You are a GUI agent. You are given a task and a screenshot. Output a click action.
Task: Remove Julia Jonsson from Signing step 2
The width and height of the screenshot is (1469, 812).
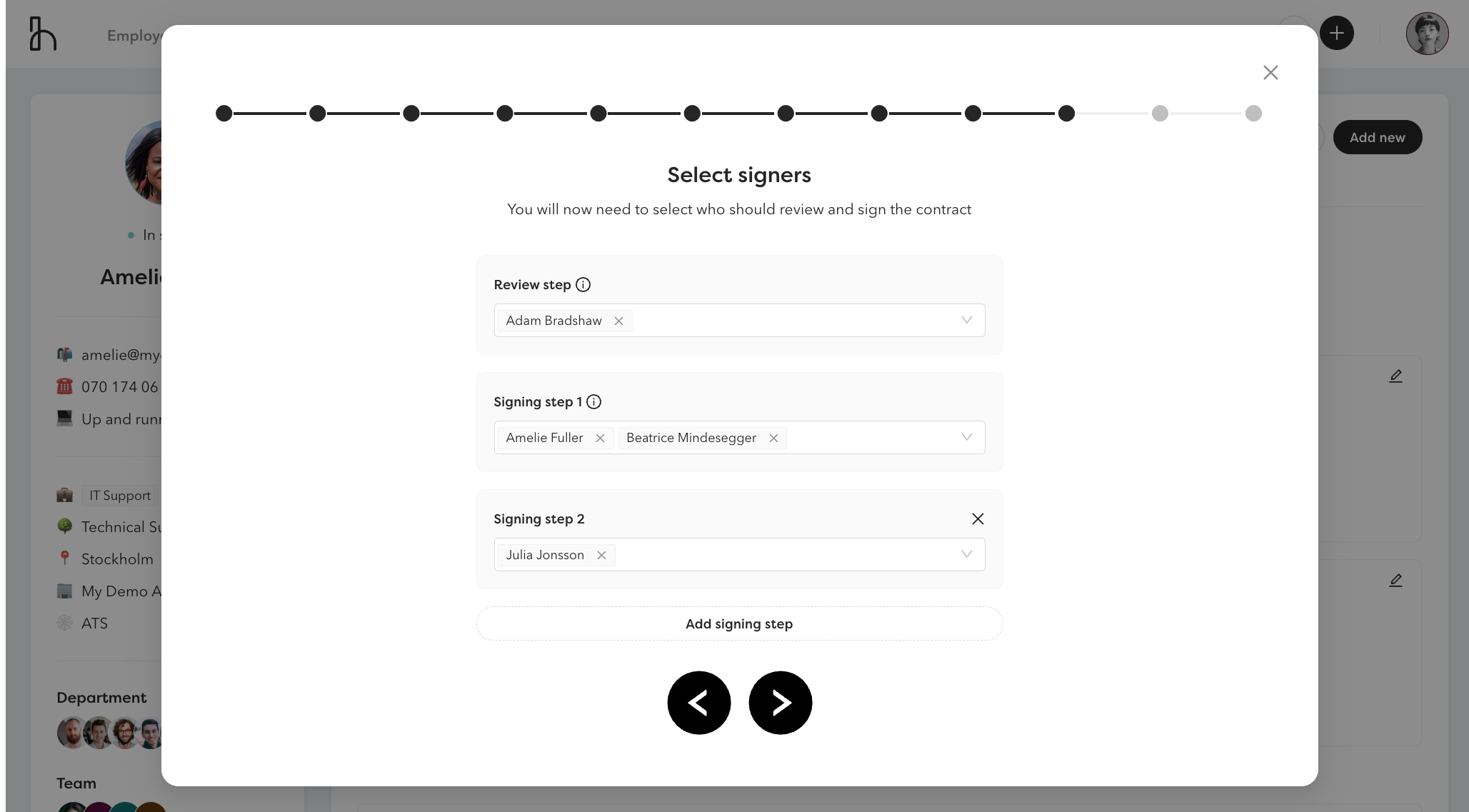601,555
